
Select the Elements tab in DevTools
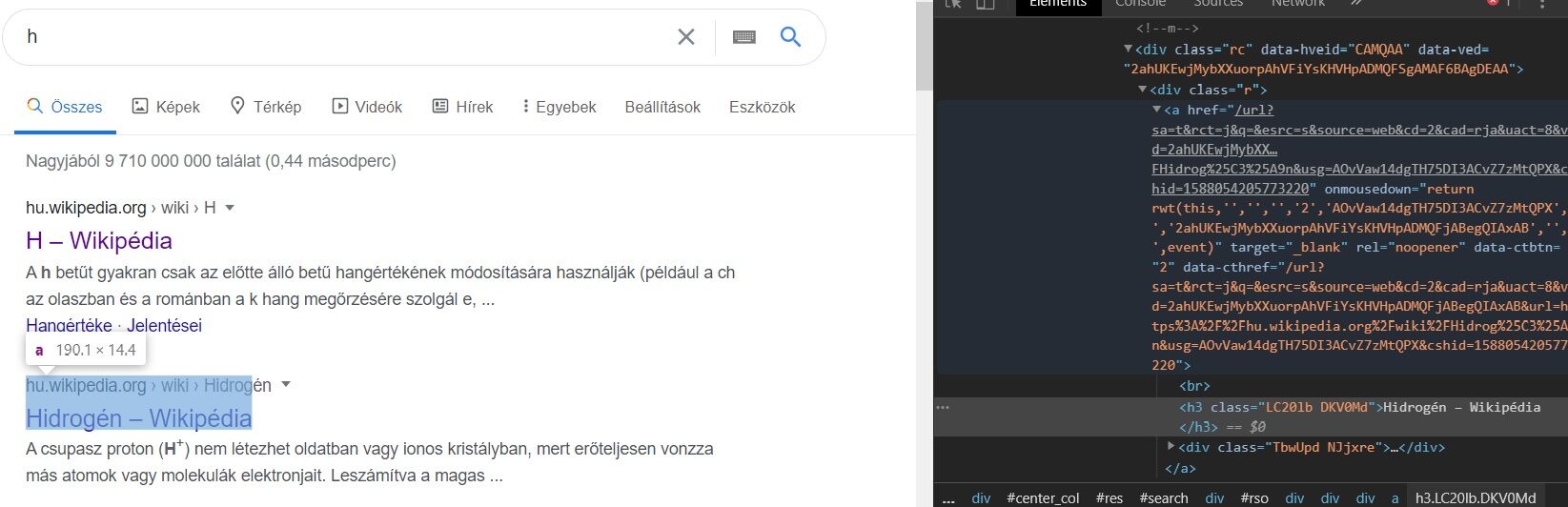coord(1058,5)
